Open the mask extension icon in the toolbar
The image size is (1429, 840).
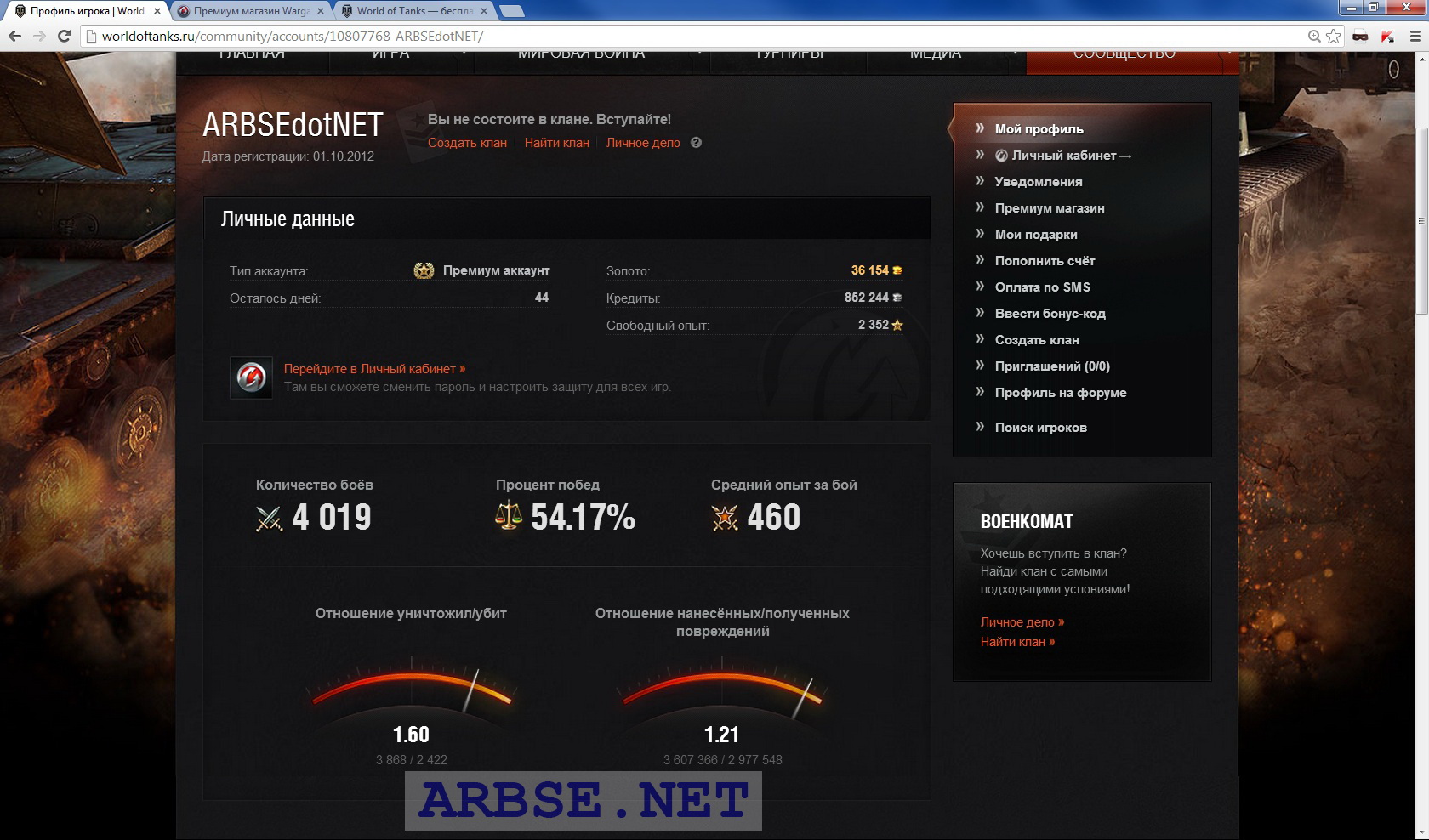pos(1360,36)
